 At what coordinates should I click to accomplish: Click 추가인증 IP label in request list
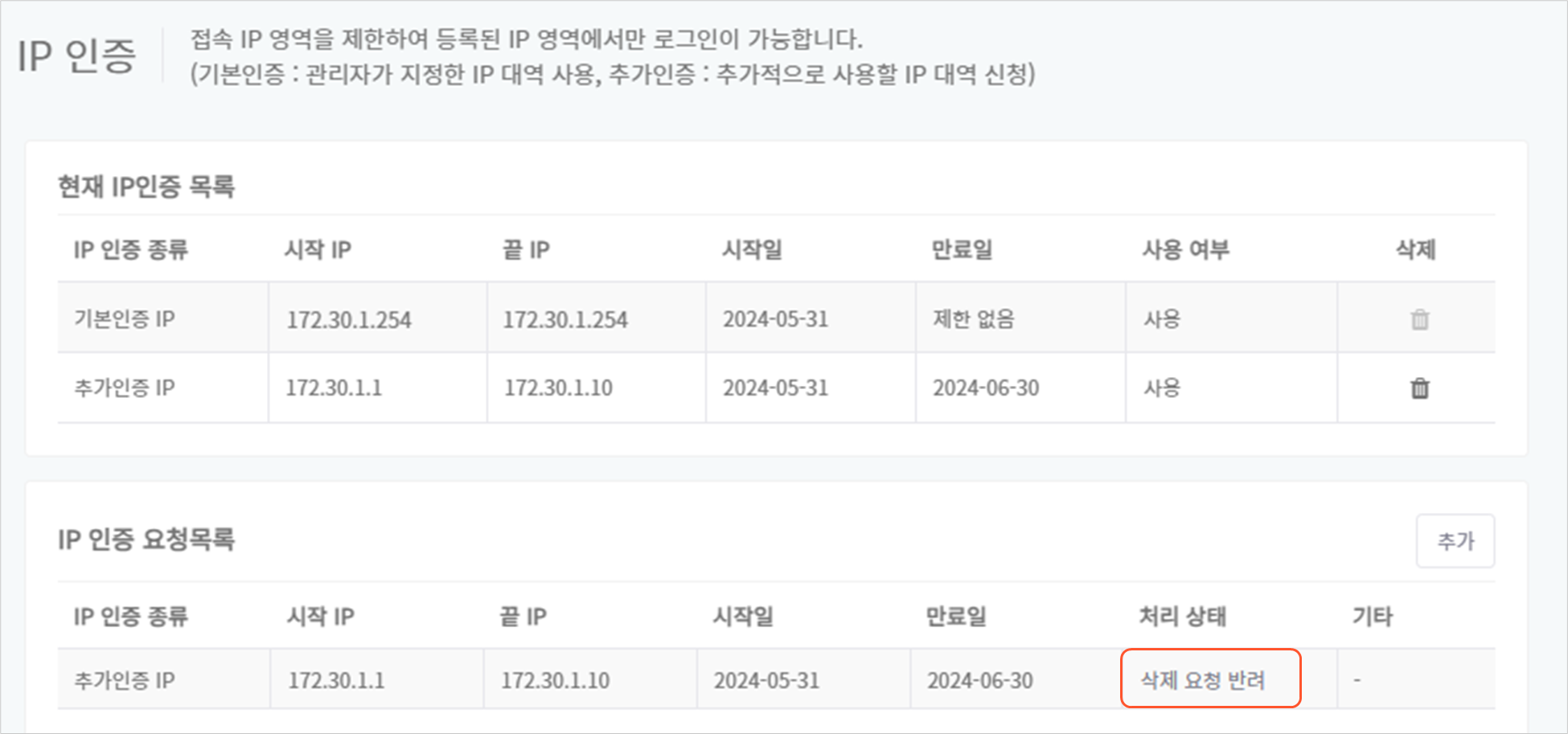(x=125, y=680)
